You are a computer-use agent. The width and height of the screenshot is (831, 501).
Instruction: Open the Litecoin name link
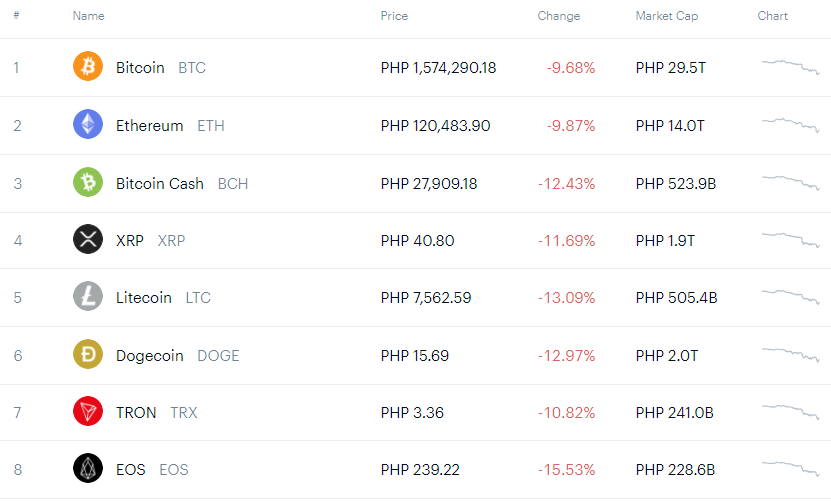(144, 298)
